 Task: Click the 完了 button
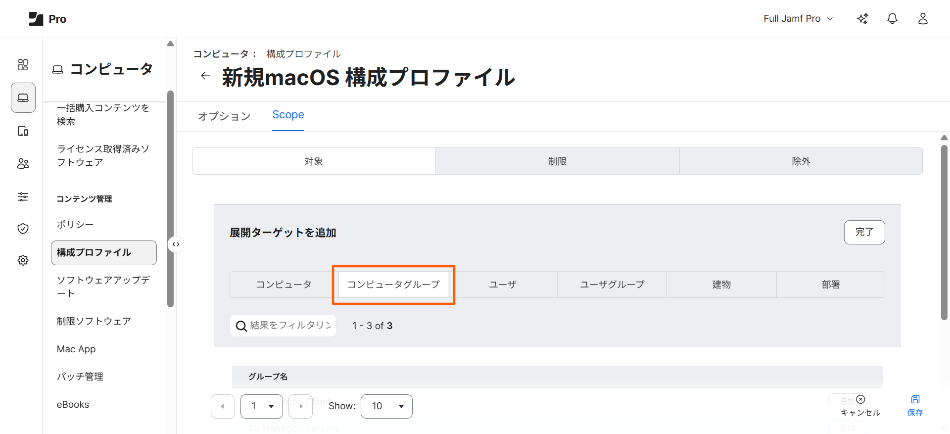(864, 232)
